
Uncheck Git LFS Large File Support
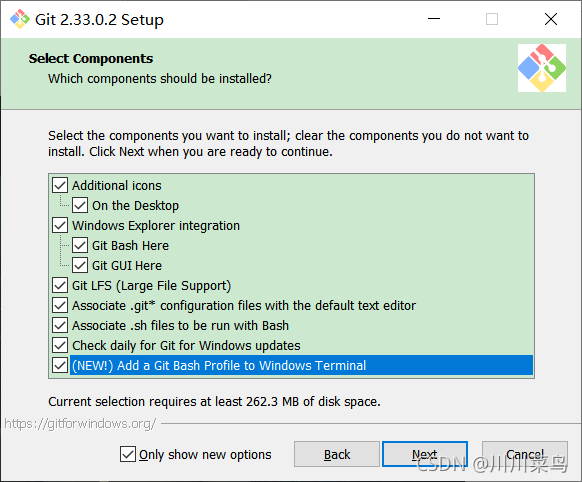point(60,285)
